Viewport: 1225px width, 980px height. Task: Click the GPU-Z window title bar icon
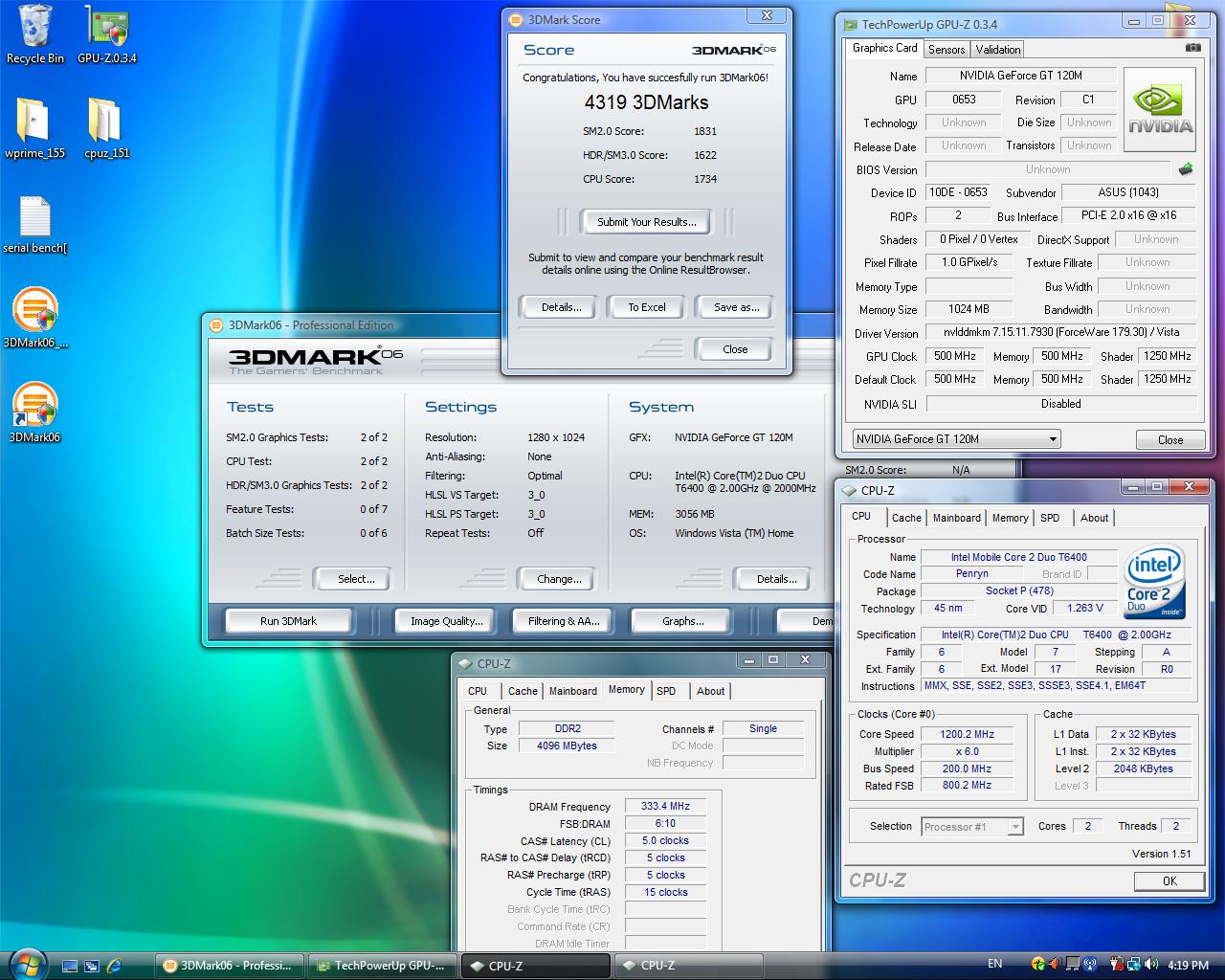[x=849, y=25]
